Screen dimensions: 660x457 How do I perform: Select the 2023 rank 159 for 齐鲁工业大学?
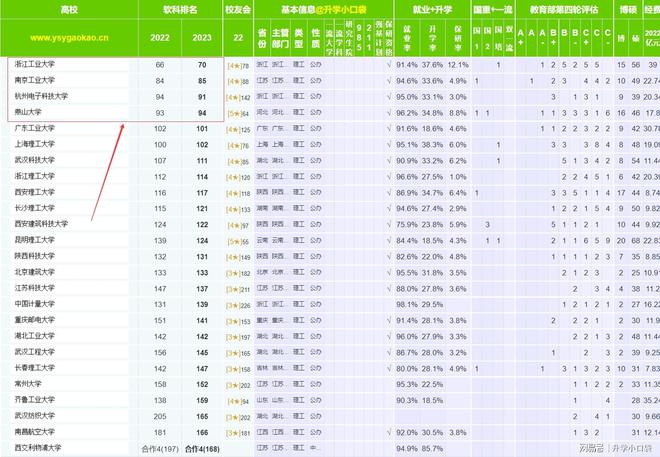pyautogui.click(x=202, y=401)
